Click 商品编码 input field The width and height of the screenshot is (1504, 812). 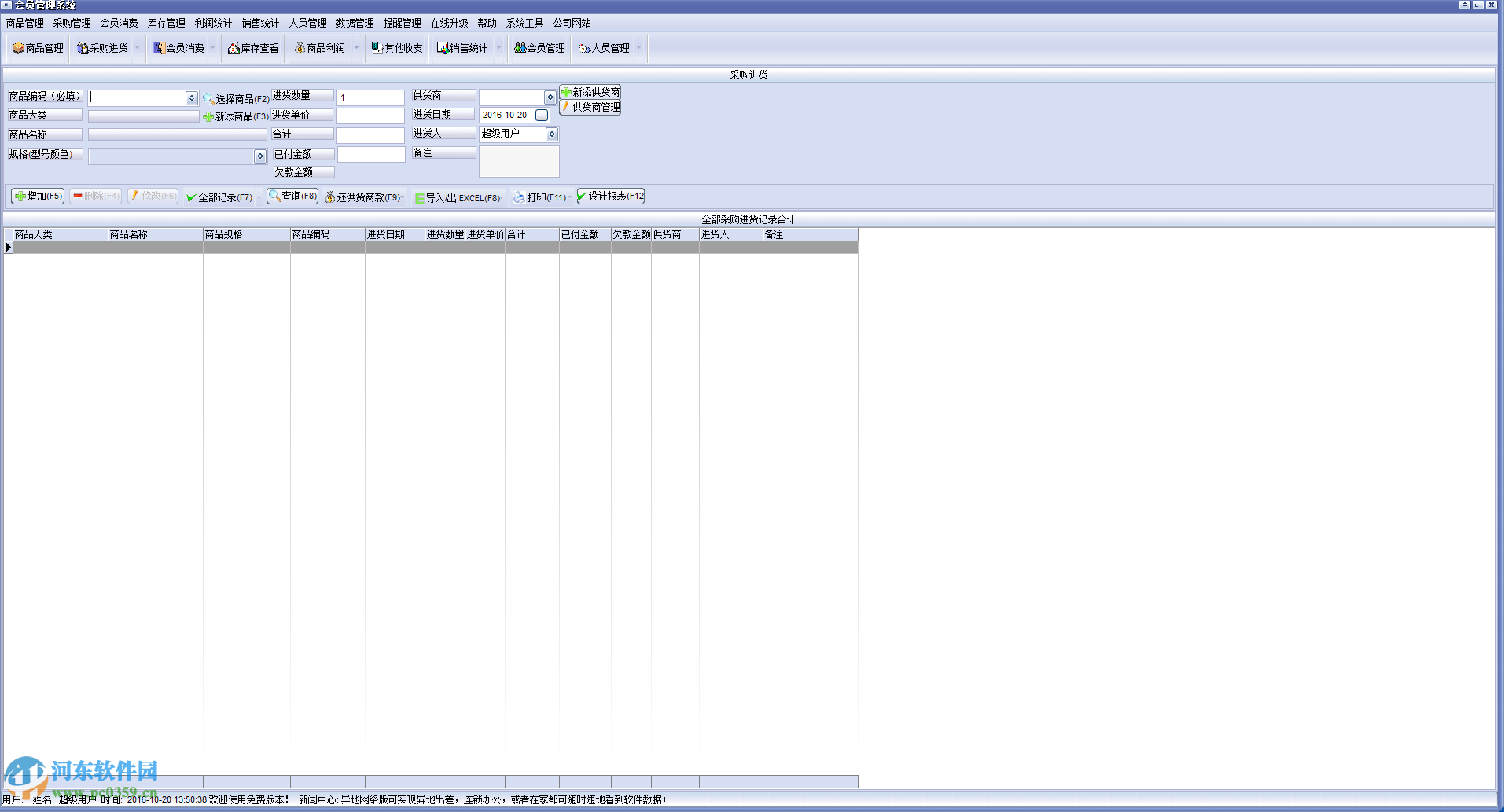point(137,98)
